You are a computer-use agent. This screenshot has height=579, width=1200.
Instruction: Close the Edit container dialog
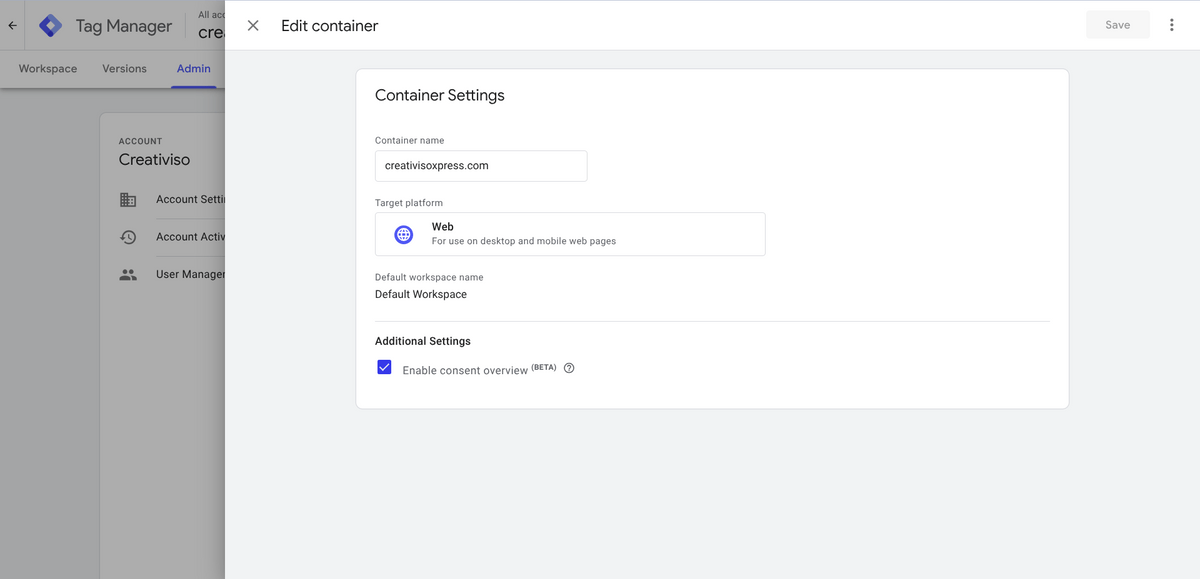pyautogui.click(x=252, y=25)
